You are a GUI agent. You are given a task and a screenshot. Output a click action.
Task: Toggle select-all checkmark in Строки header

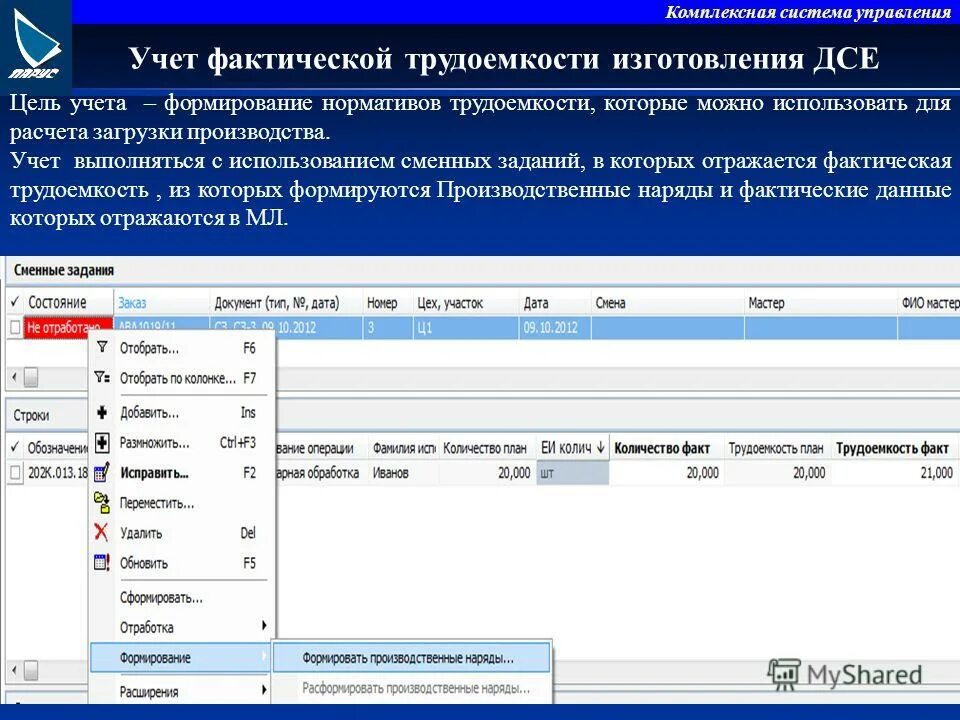point(15,448)
